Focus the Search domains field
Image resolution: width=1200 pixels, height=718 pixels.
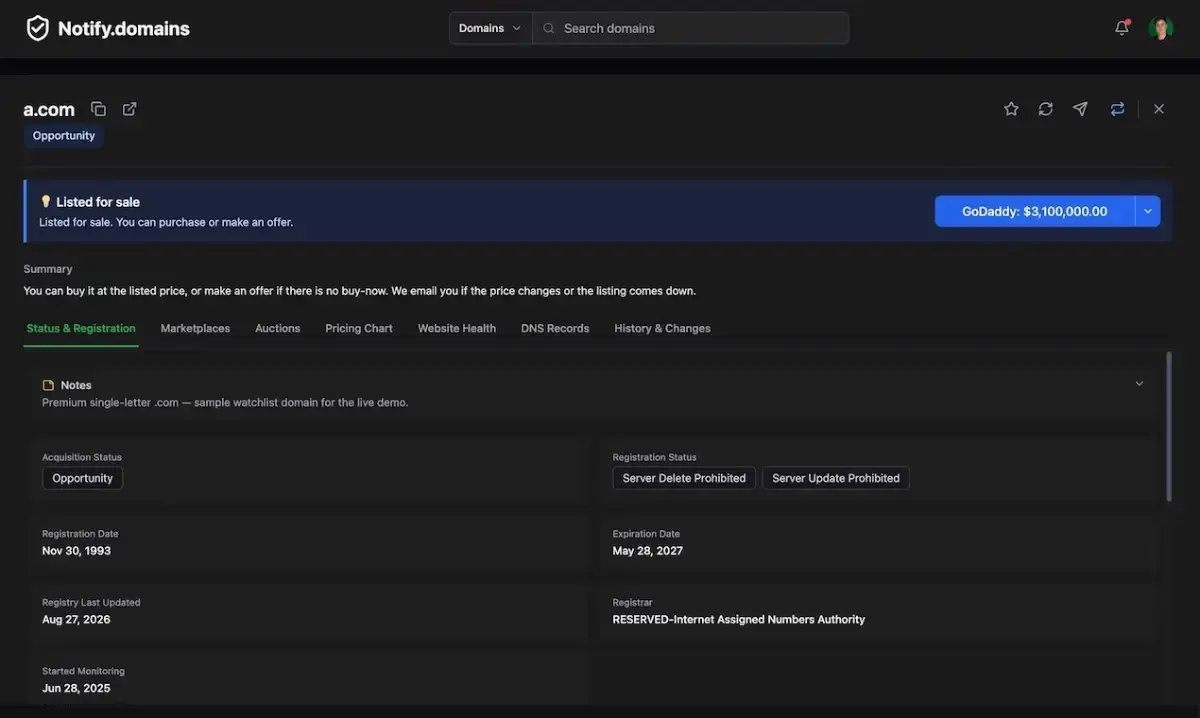click(691, 28)
